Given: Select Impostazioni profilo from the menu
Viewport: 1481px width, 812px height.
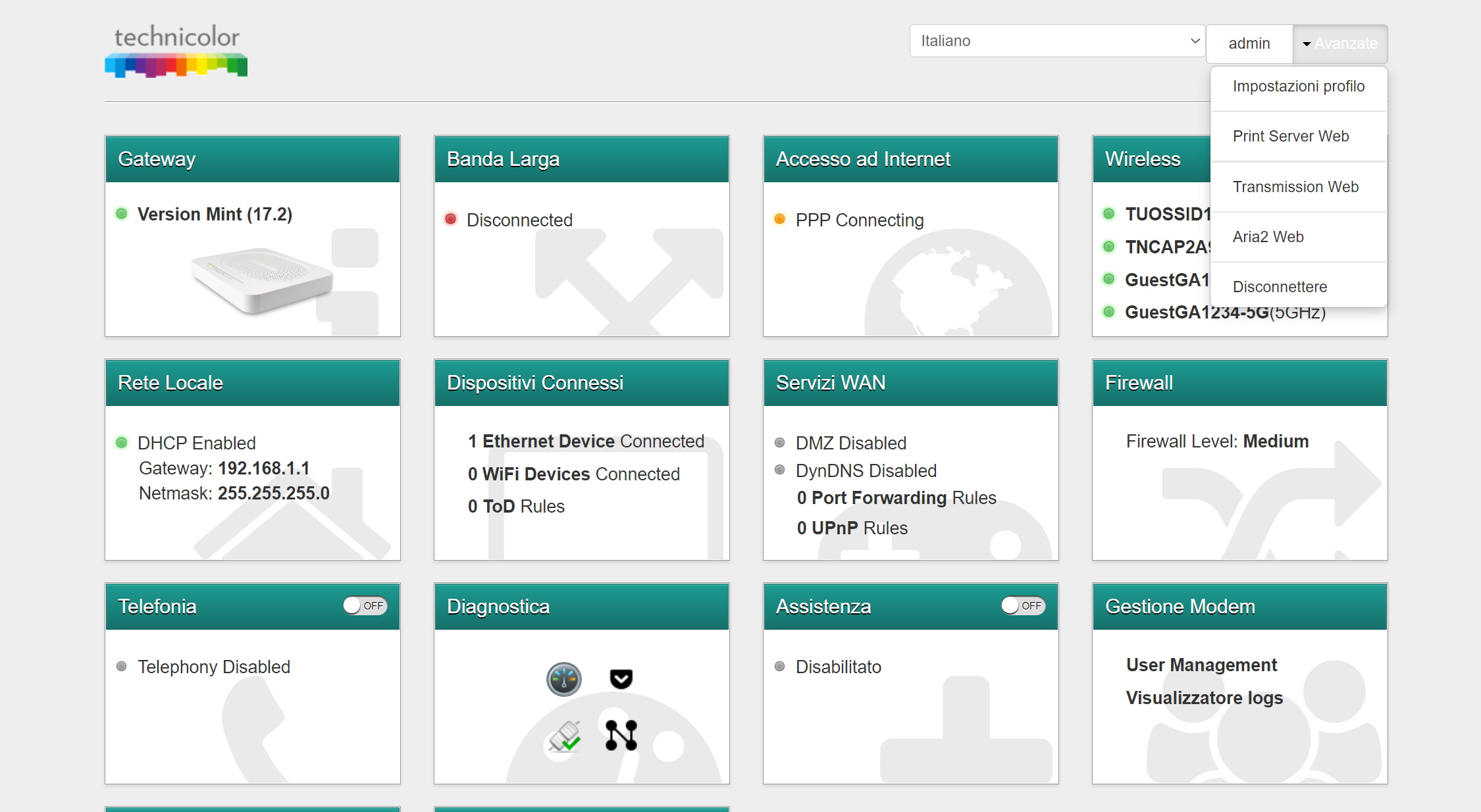Looking at the screenshot, I should [x=1298, y=86].
